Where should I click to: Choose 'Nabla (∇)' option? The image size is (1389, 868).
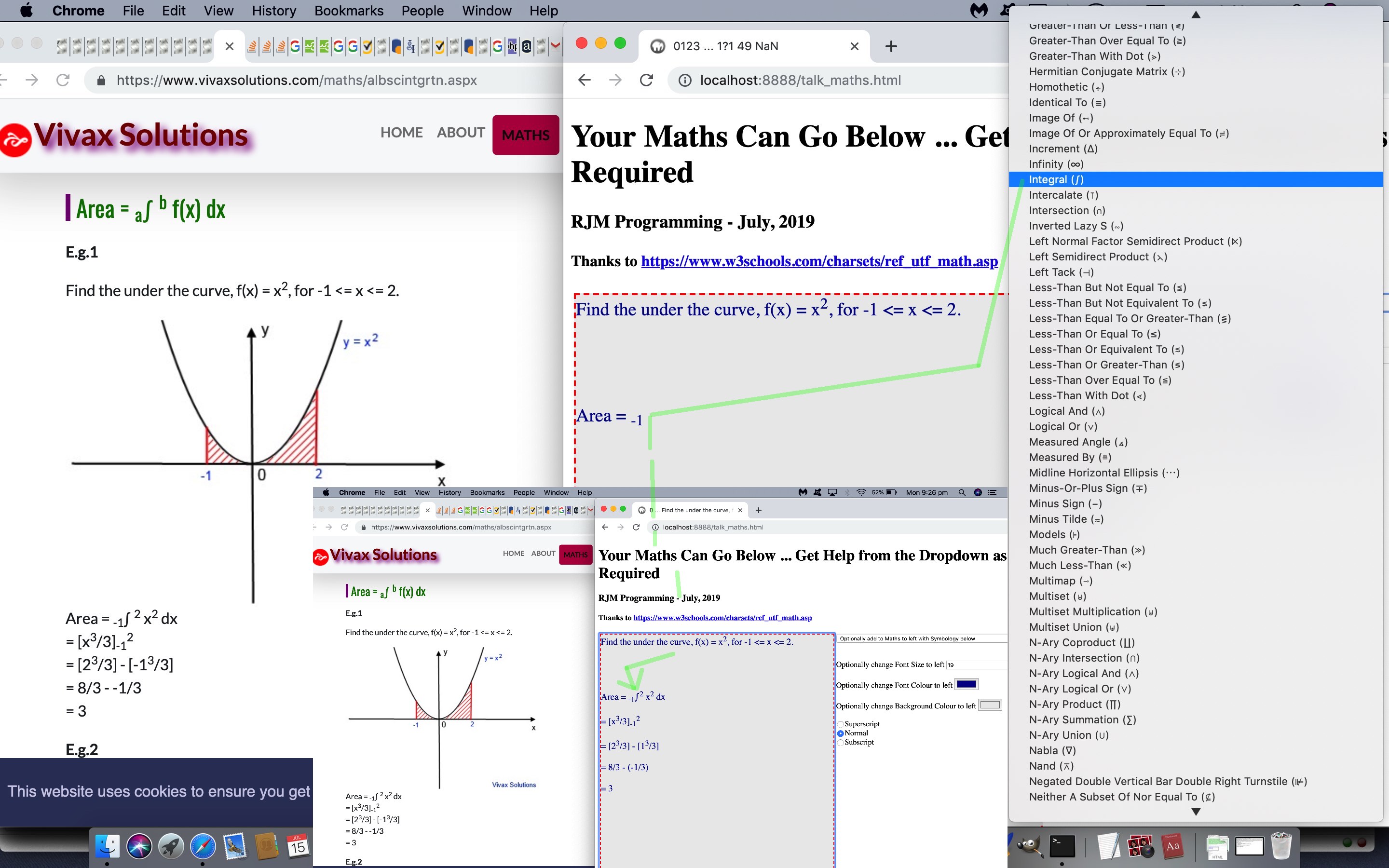[x=1196, y=751]
